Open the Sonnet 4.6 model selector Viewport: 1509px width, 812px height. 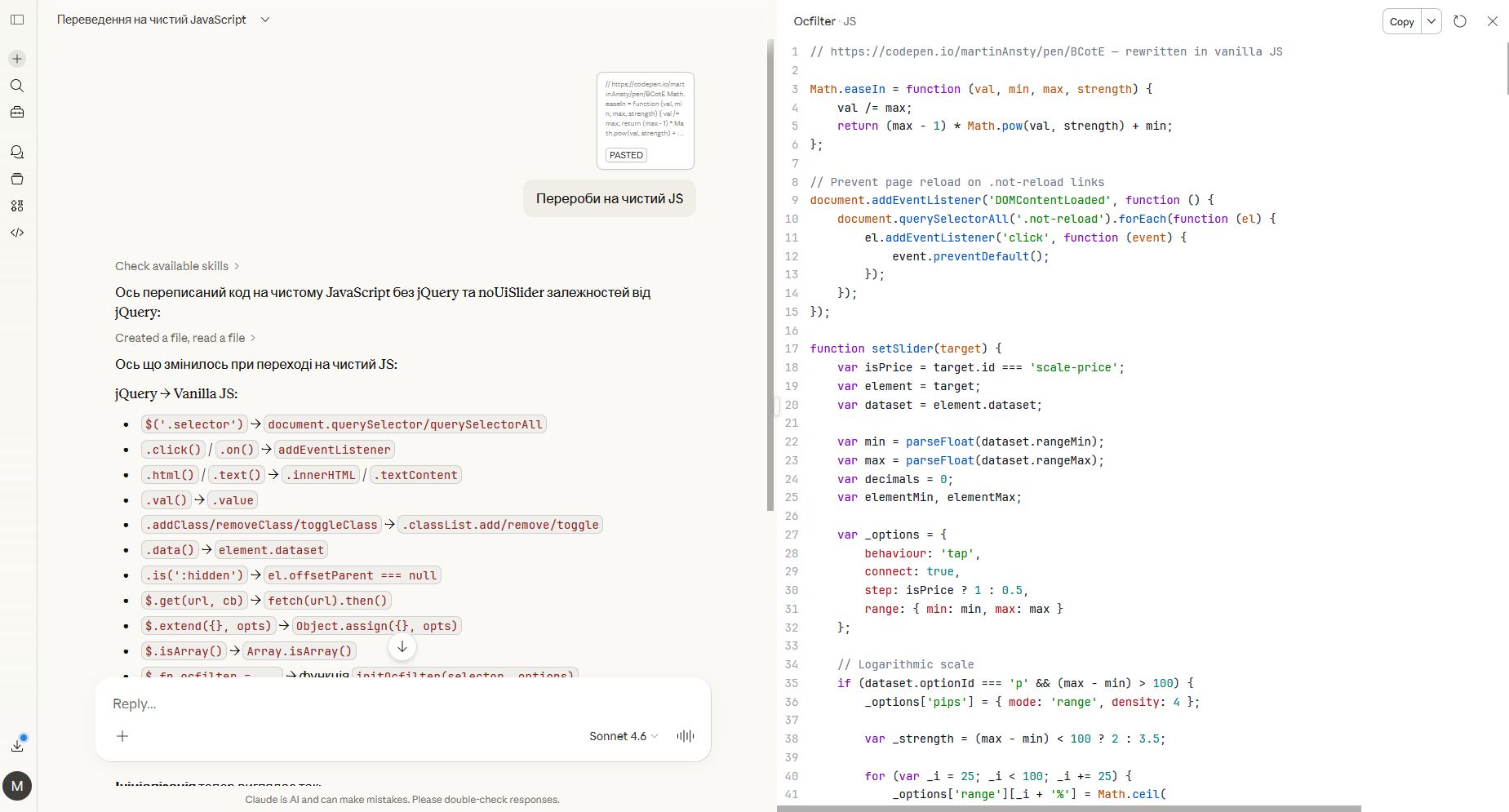(x=624, y=736)
